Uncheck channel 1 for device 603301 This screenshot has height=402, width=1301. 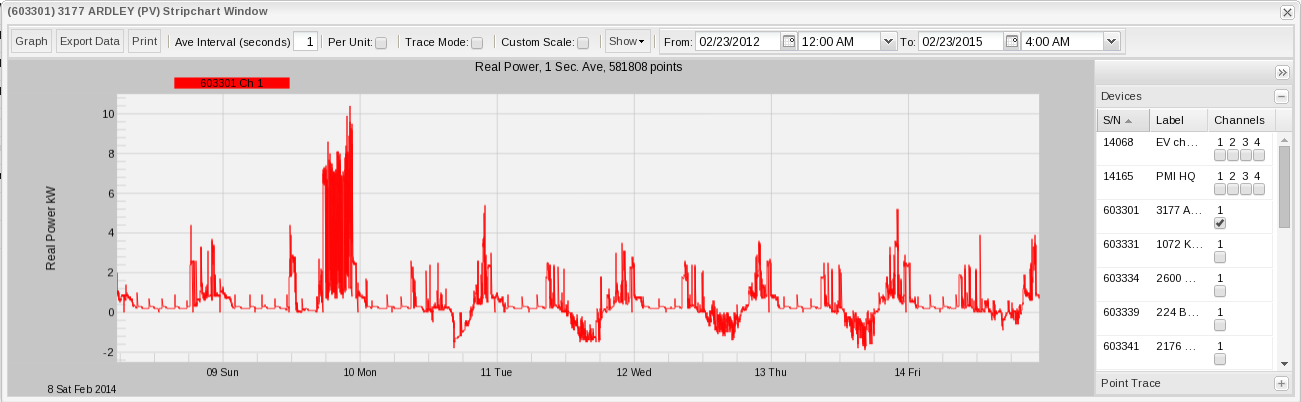pos(1220,223)
